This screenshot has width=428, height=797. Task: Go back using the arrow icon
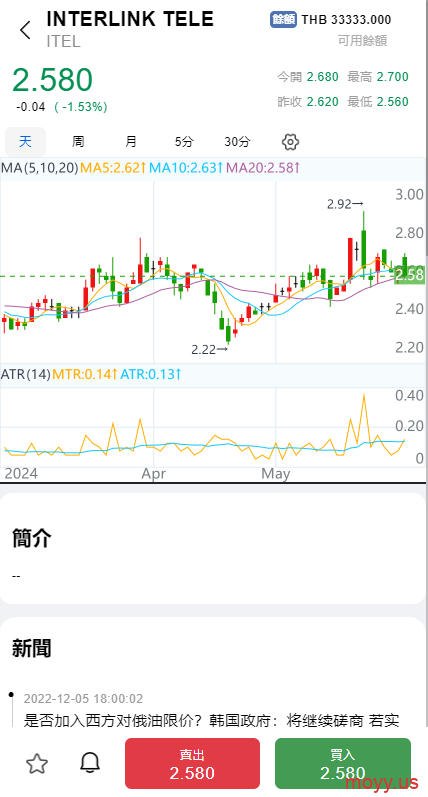click(25, 30)
